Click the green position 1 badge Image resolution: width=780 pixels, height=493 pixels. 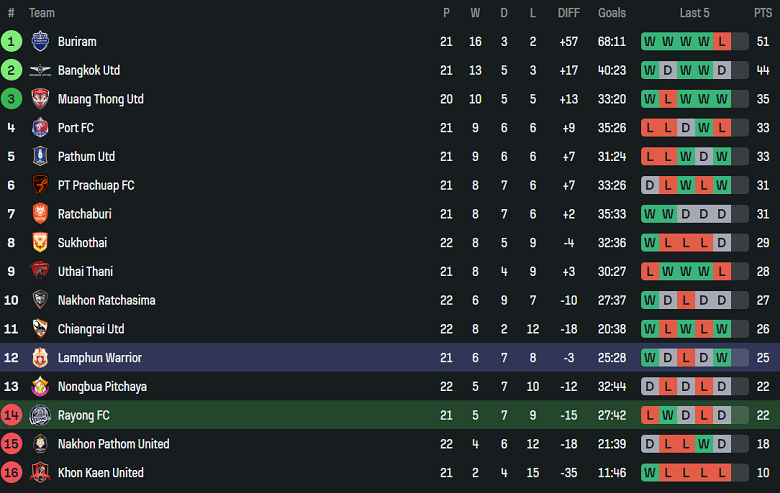point(11,42)
